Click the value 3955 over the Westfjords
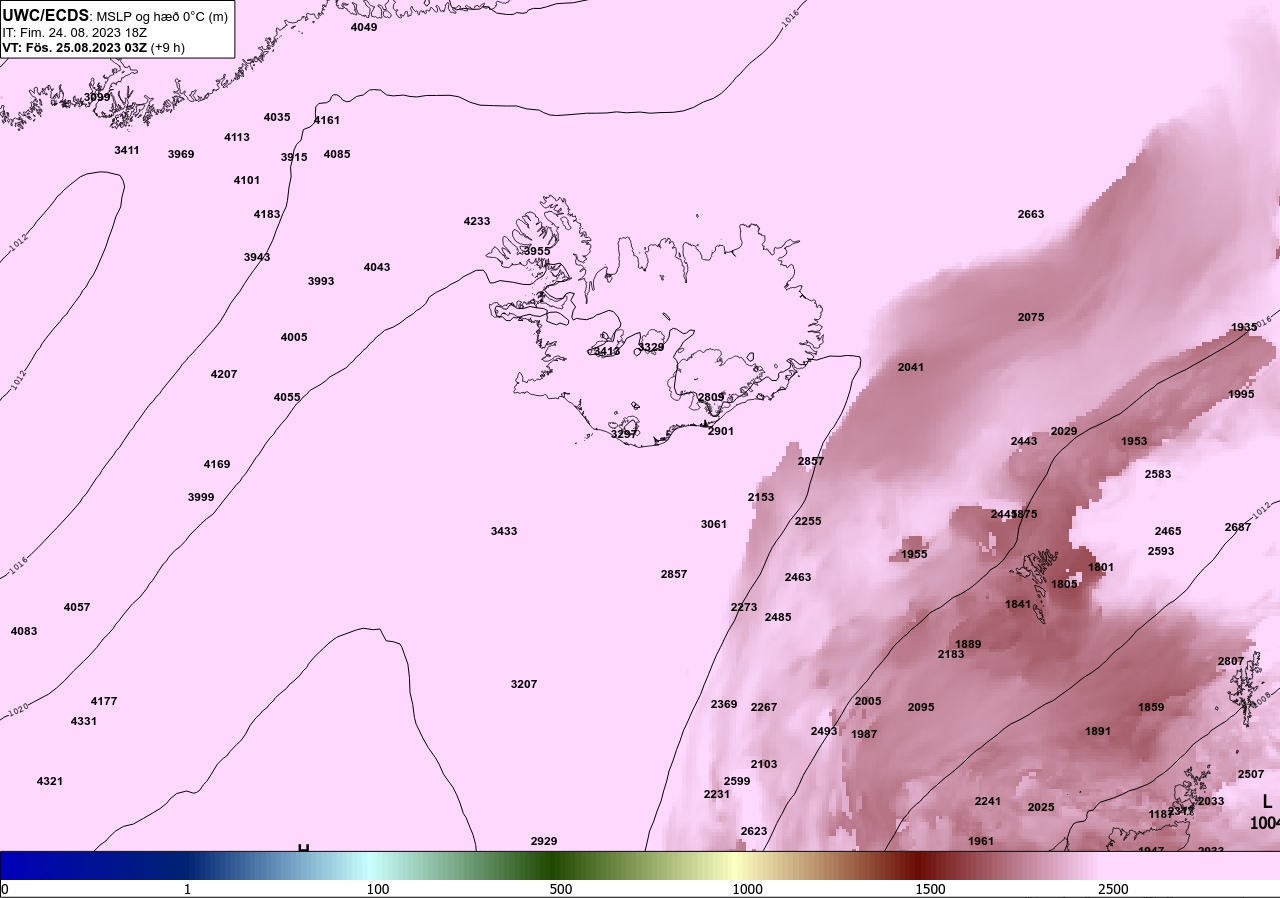Viewport: 1280px width, 898px height. 537,251
